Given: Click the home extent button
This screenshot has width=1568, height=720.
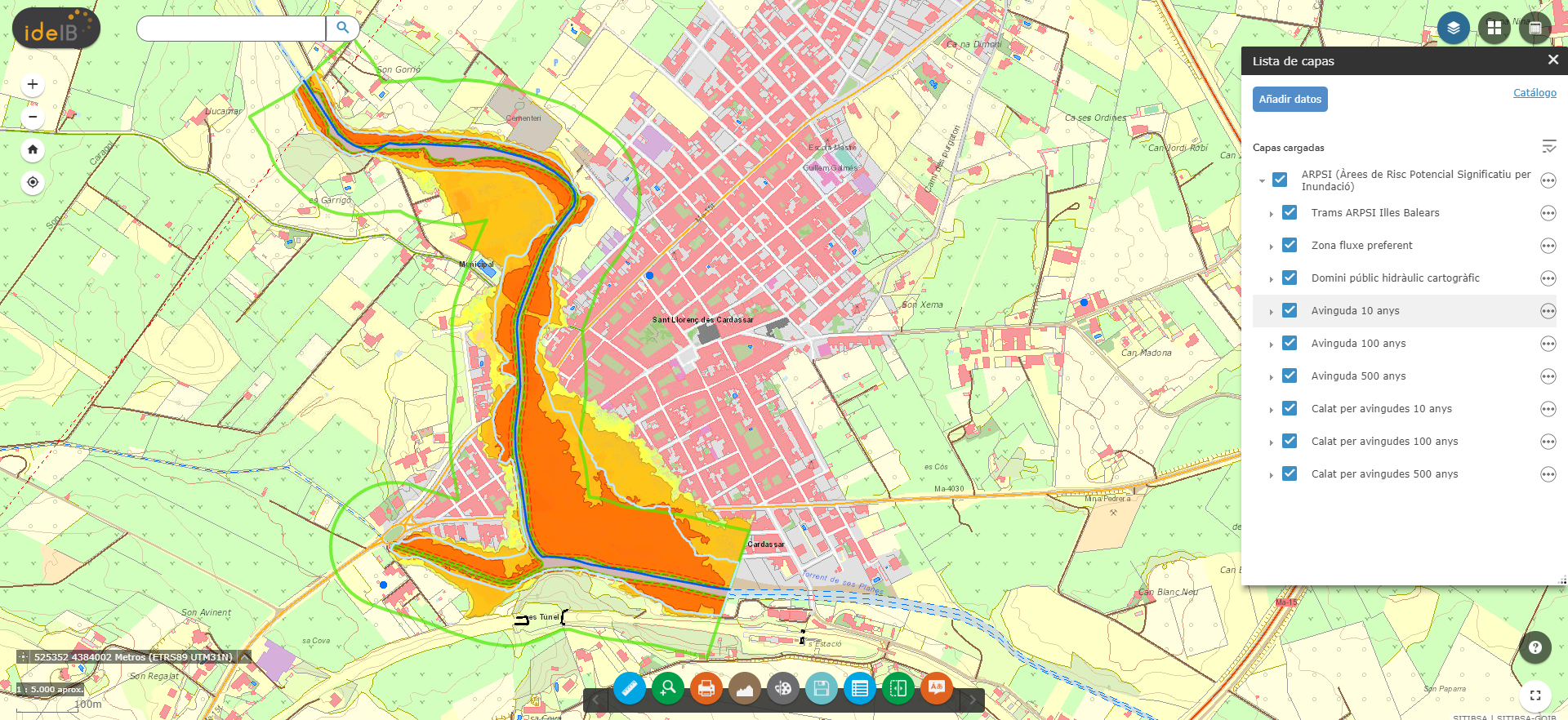Looking at the screenshot, I should point(33,149).
